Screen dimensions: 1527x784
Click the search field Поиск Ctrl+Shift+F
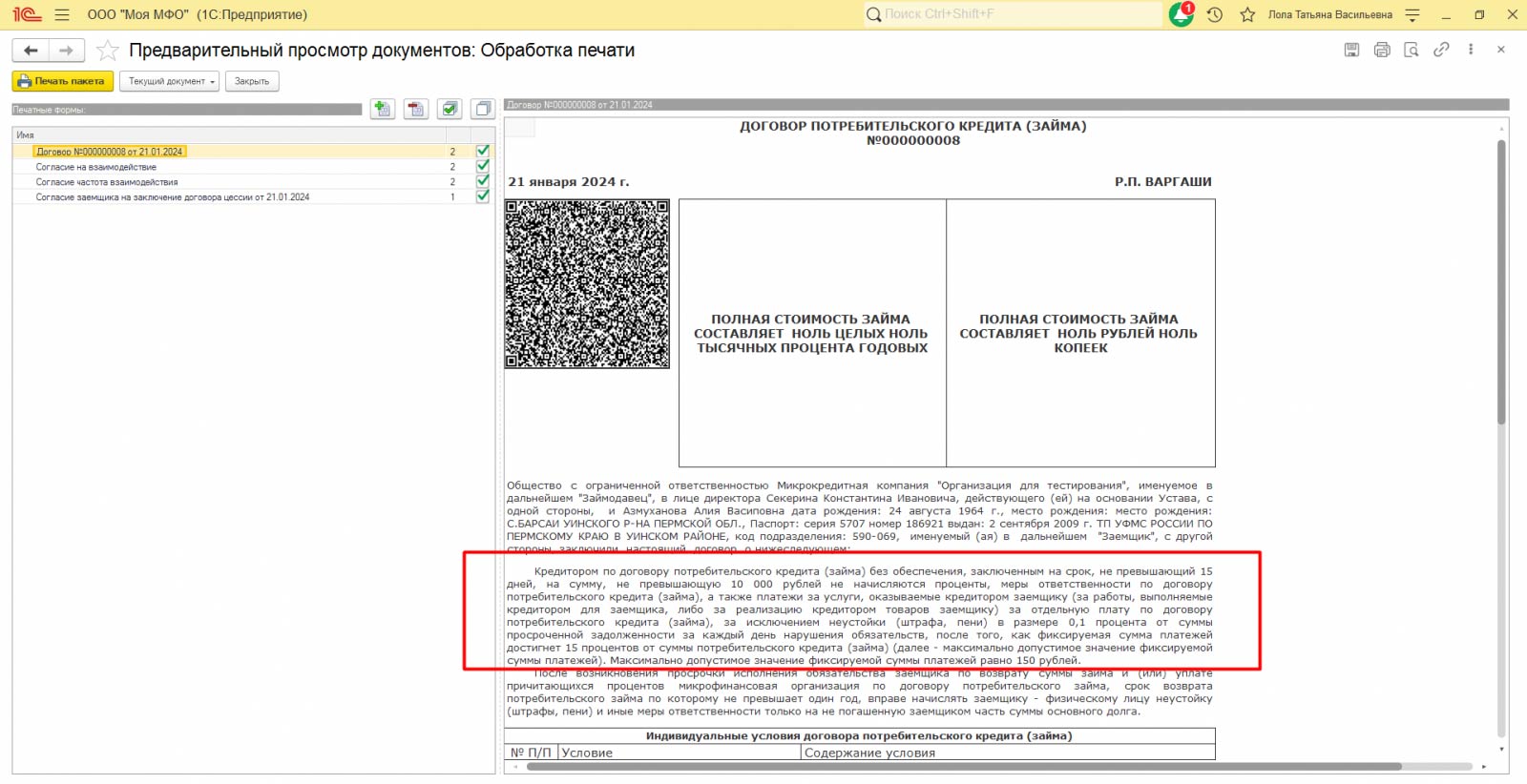1013,14
